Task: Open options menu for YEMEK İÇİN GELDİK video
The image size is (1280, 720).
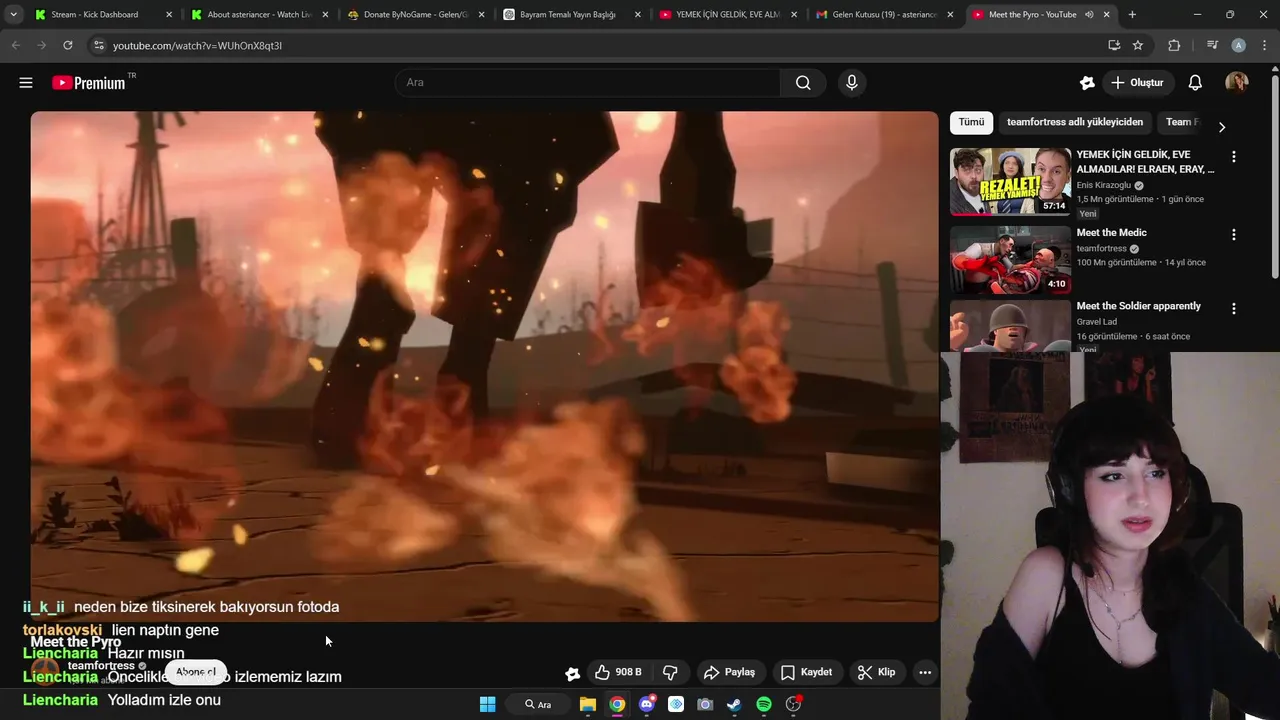Action: tap(1233, 157)
